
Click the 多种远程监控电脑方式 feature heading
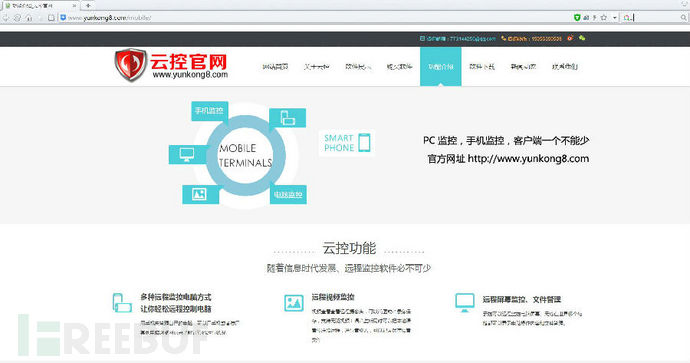click(176, 297)
